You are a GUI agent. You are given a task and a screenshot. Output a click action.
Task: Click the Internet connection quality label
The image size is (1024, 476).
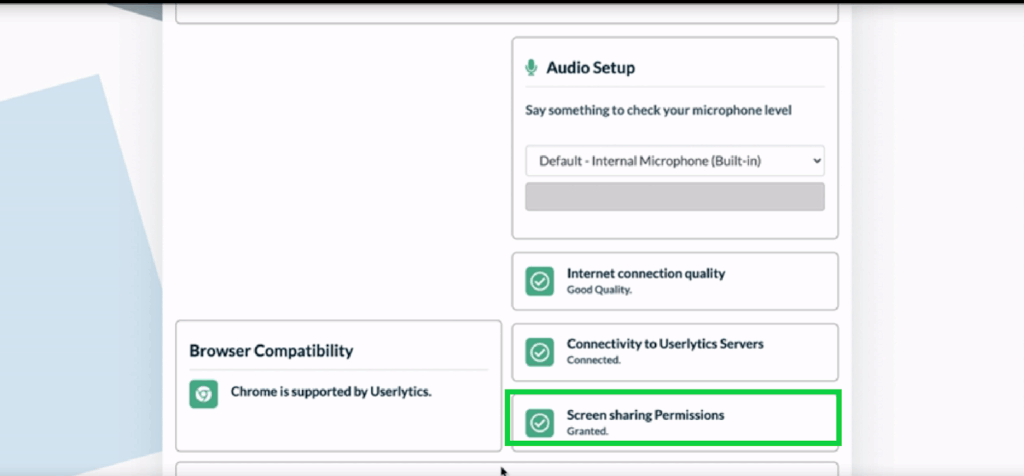point(646,273)
